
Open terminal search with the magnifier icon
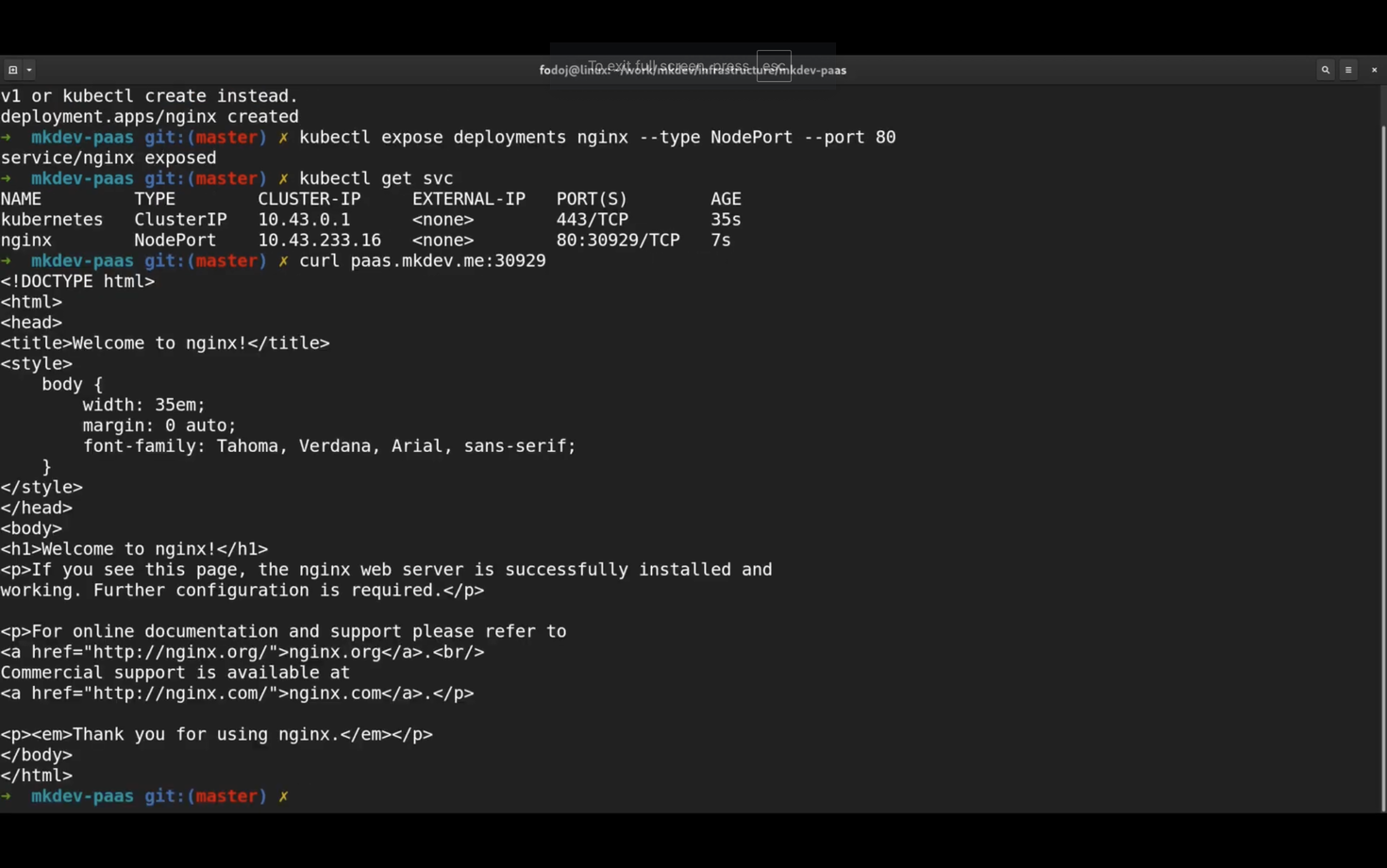coord(1325,70)
